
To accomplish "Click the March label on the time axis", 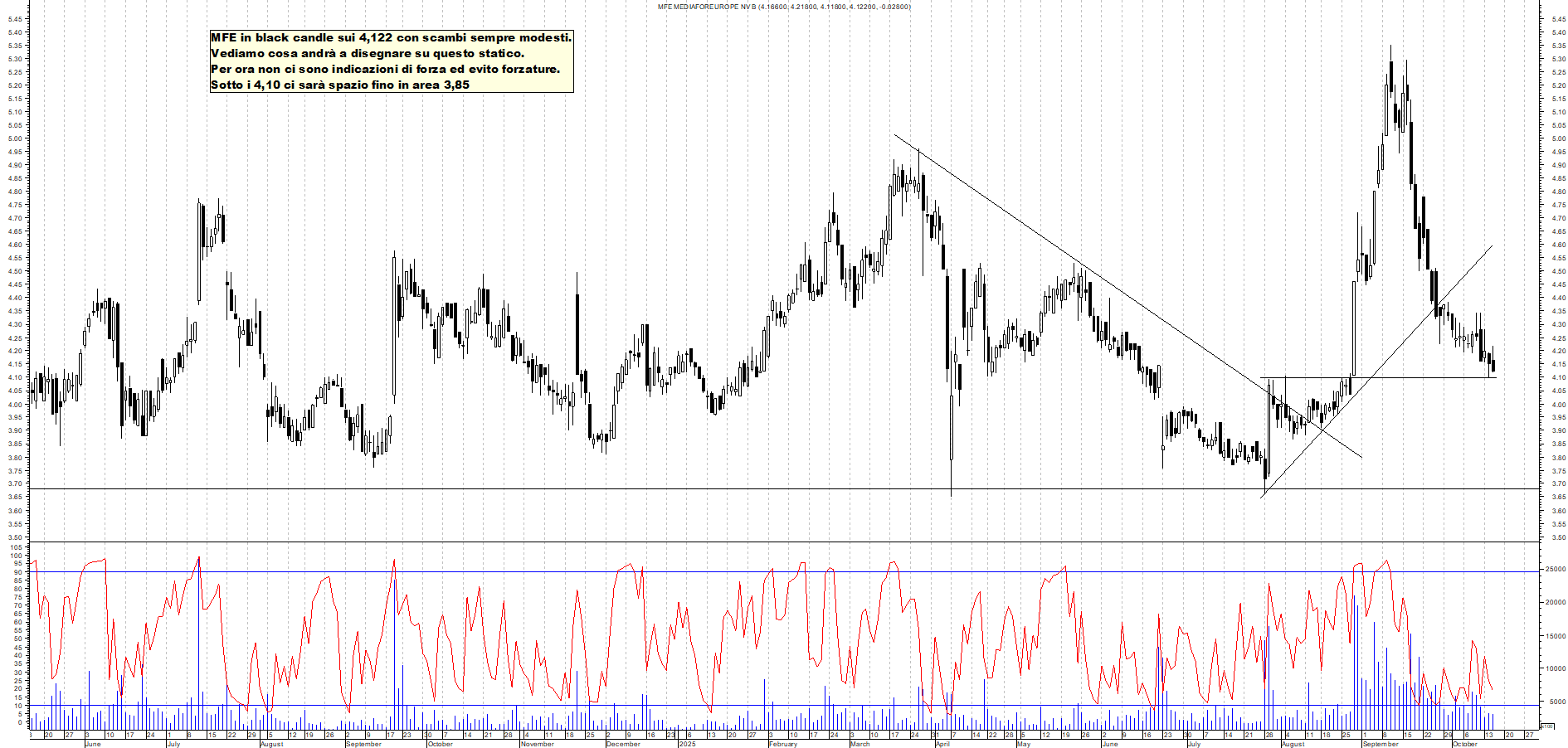I will 859,744.
